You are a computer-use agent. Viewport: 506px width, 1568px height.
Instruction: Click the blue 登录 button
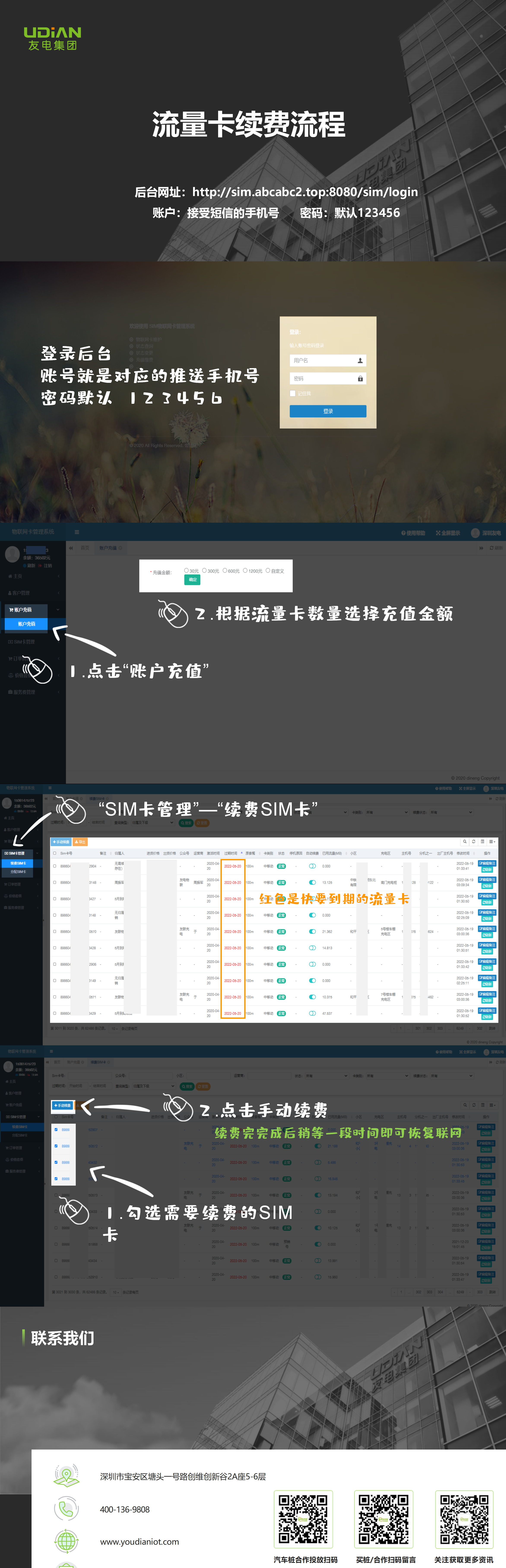point(328,412)
